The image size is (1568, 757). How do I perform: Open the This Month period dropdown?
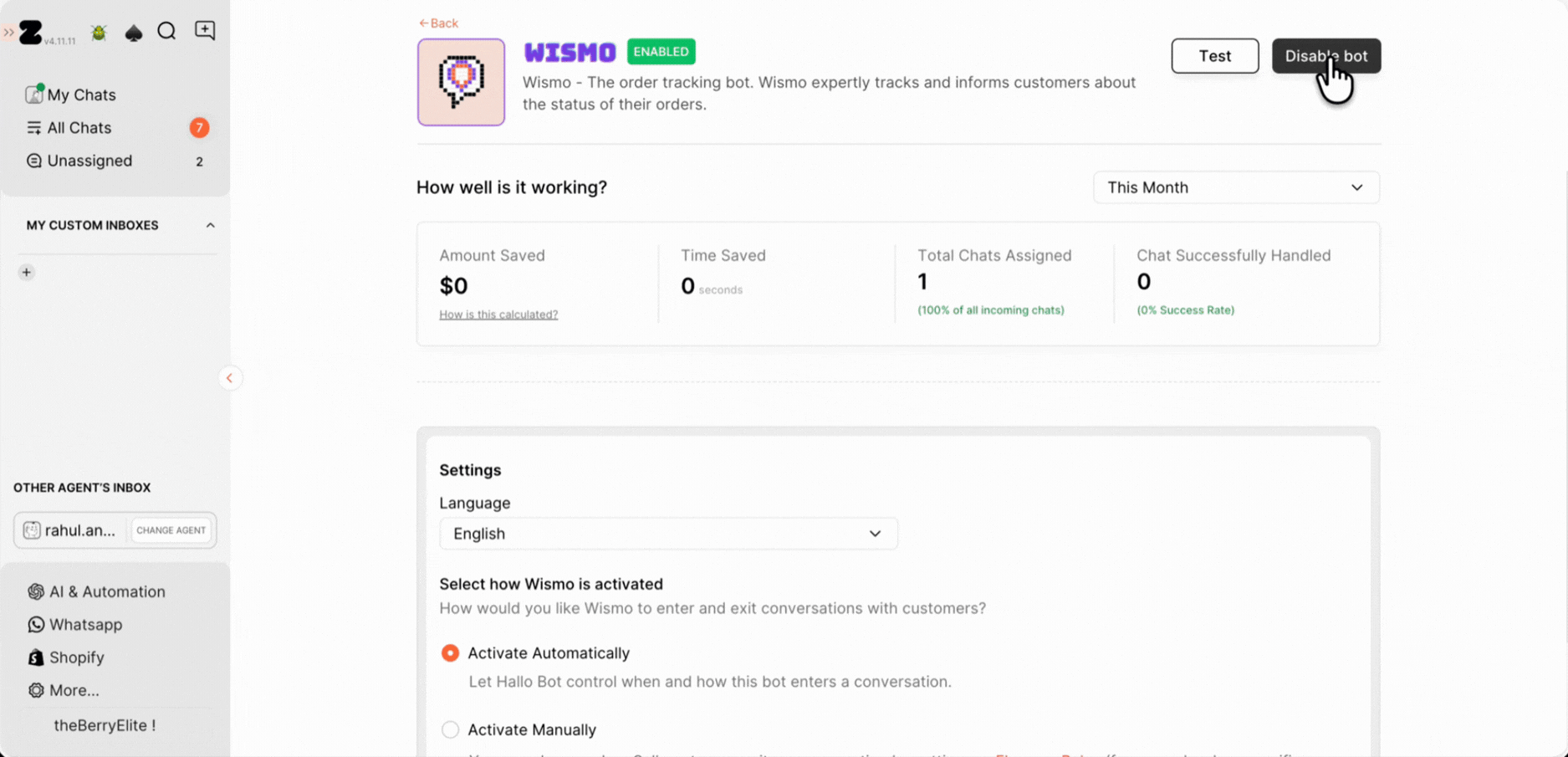click(x=1235, y=187)
